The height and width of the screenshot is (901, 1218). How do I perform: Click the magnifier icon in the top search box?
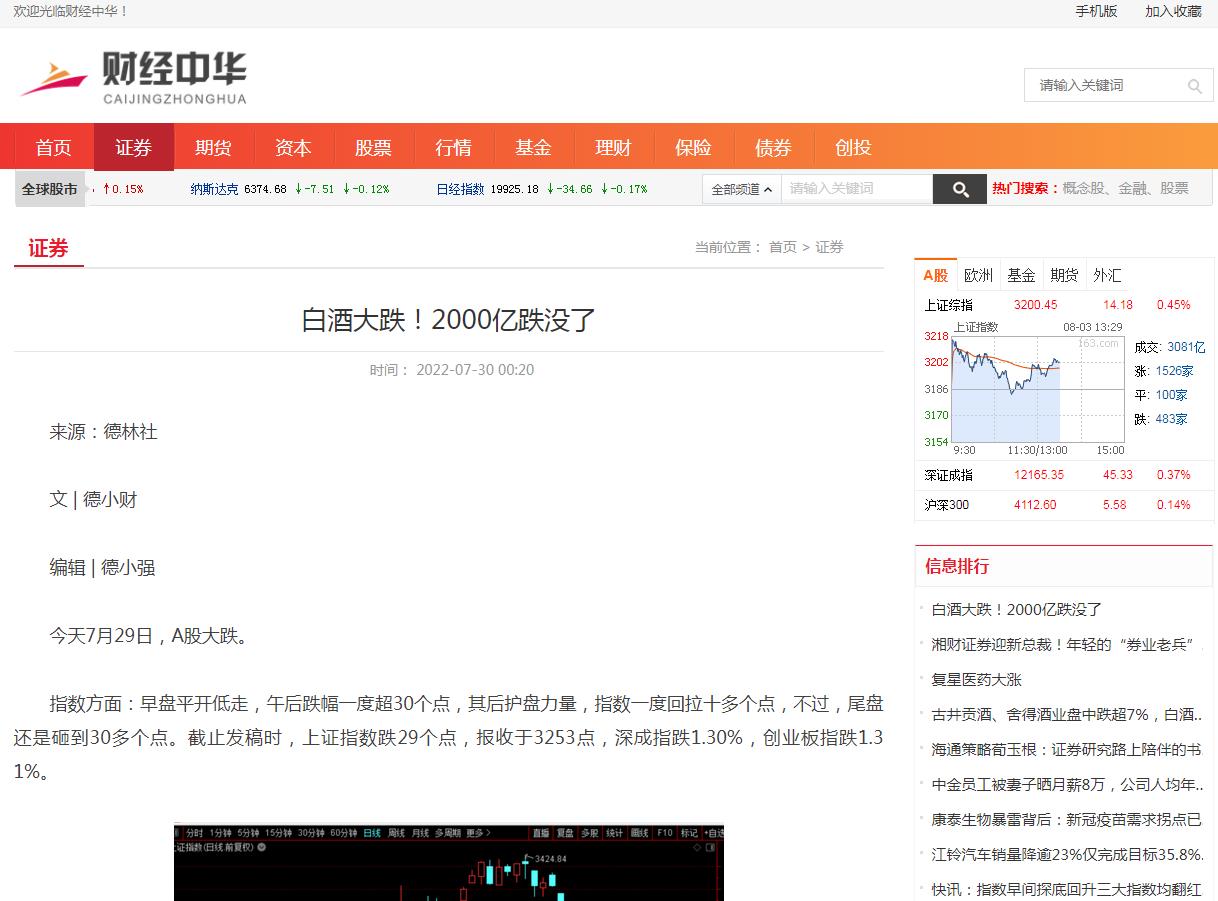point(1194,86)
